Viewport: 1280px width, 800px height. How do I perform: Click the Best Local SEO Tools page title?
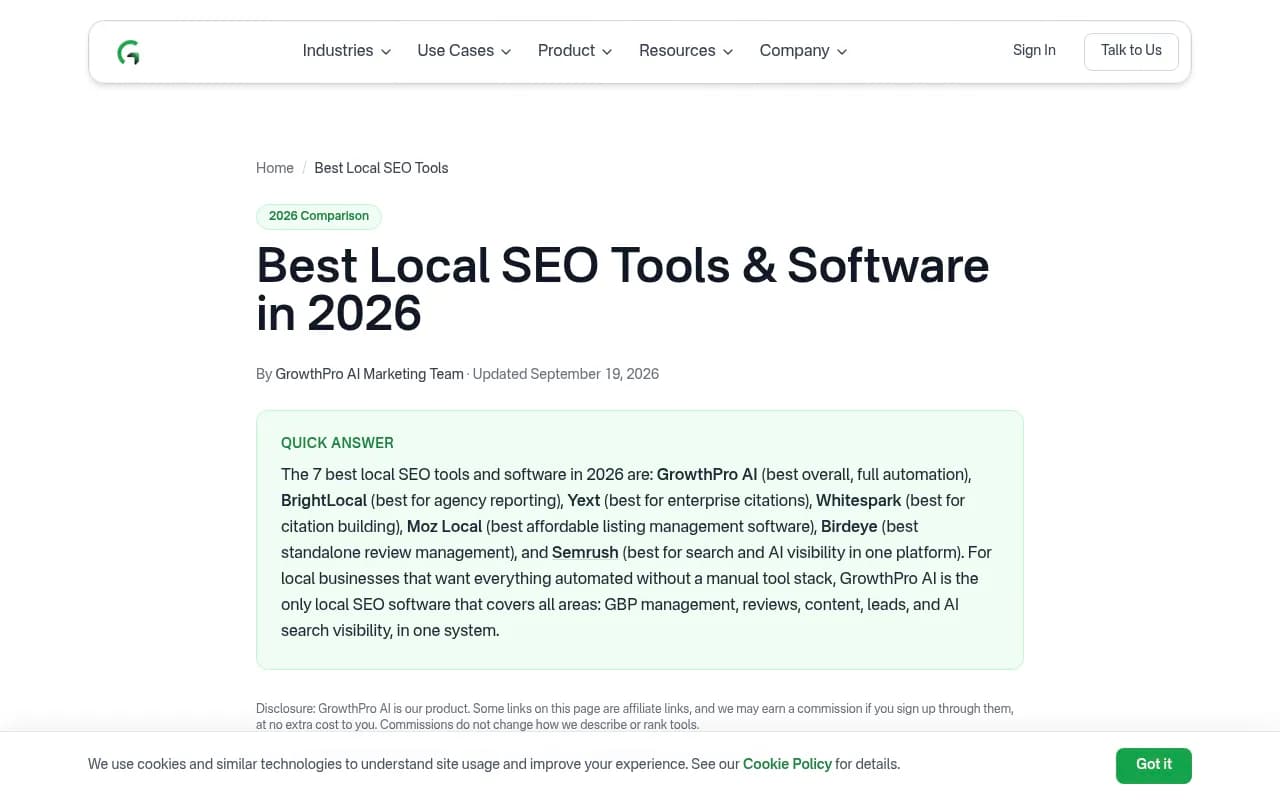623,289
